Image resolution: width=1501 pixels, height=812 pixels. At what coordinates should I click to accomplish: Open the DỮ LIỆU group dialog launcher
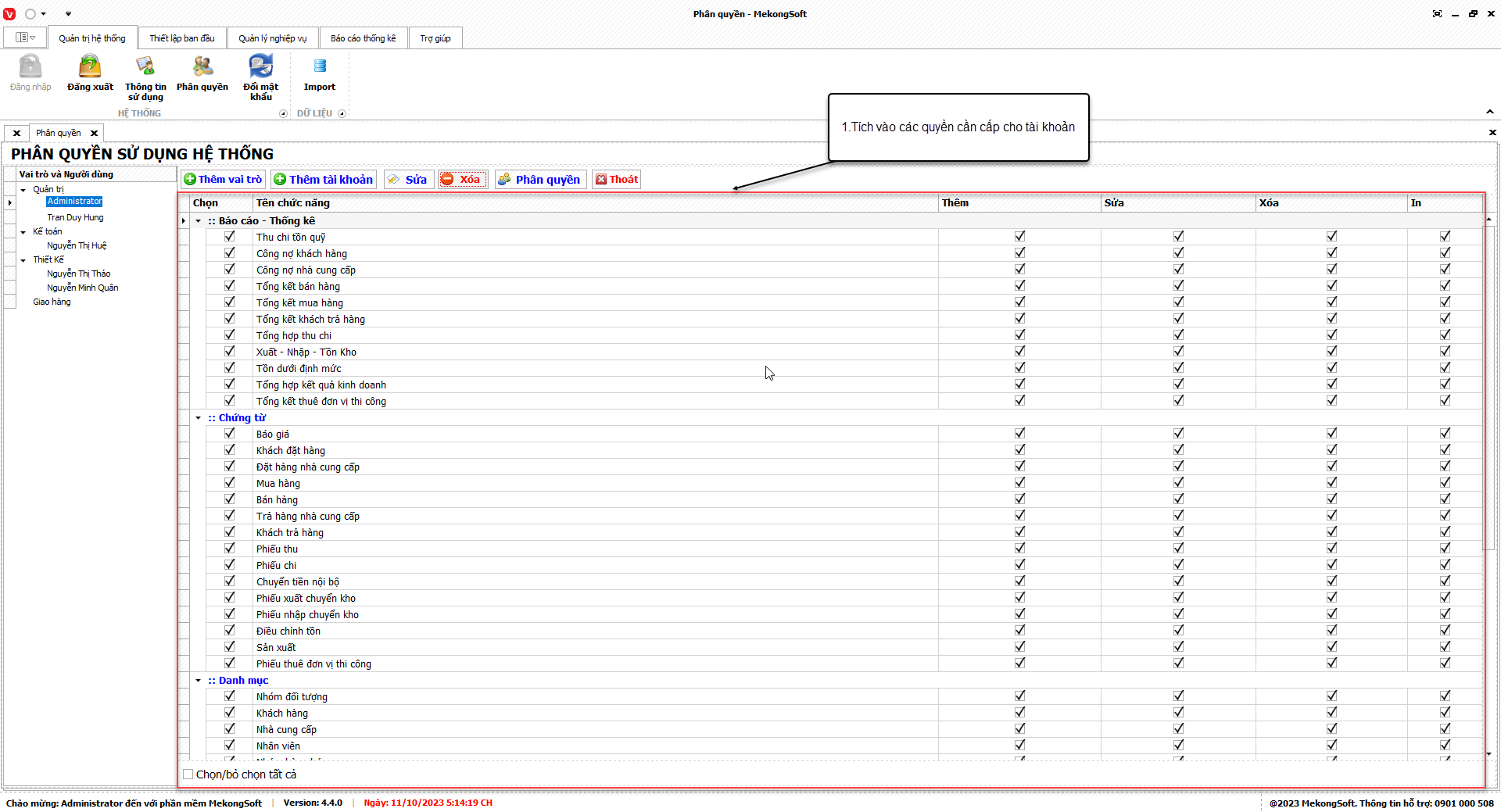342,114
